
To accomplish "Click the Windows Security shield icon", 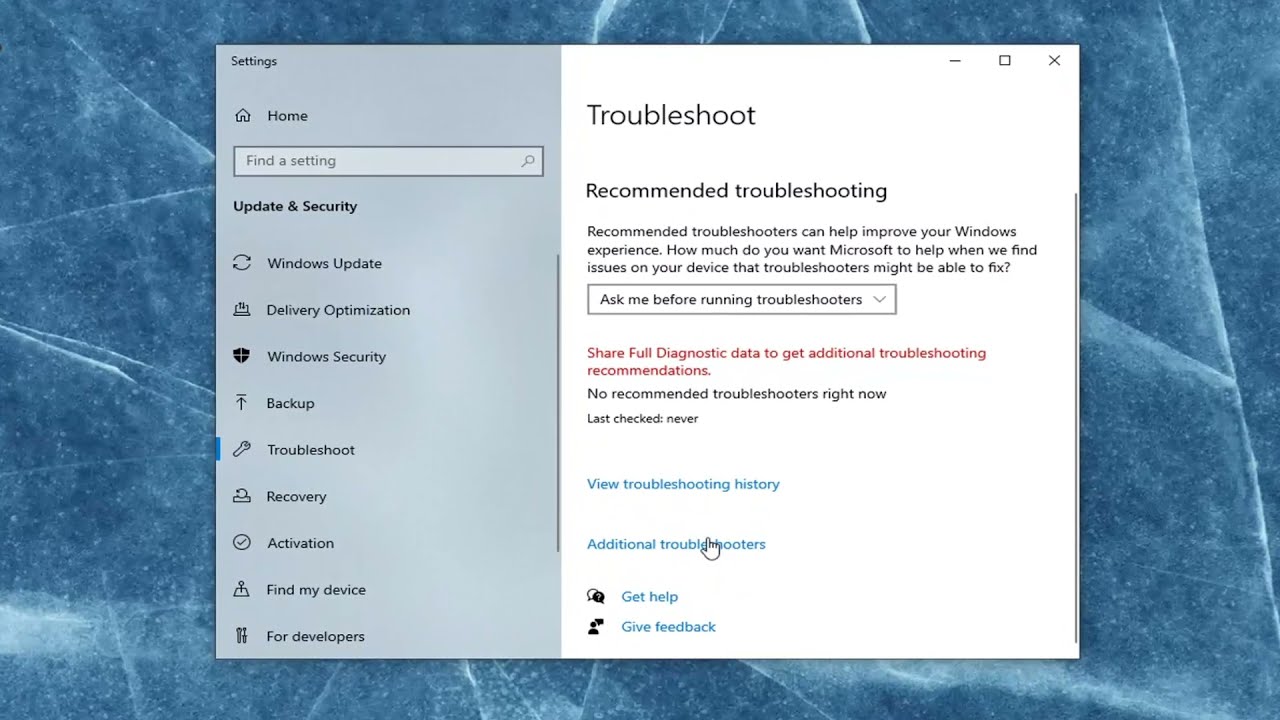I will tap(242, 356).
